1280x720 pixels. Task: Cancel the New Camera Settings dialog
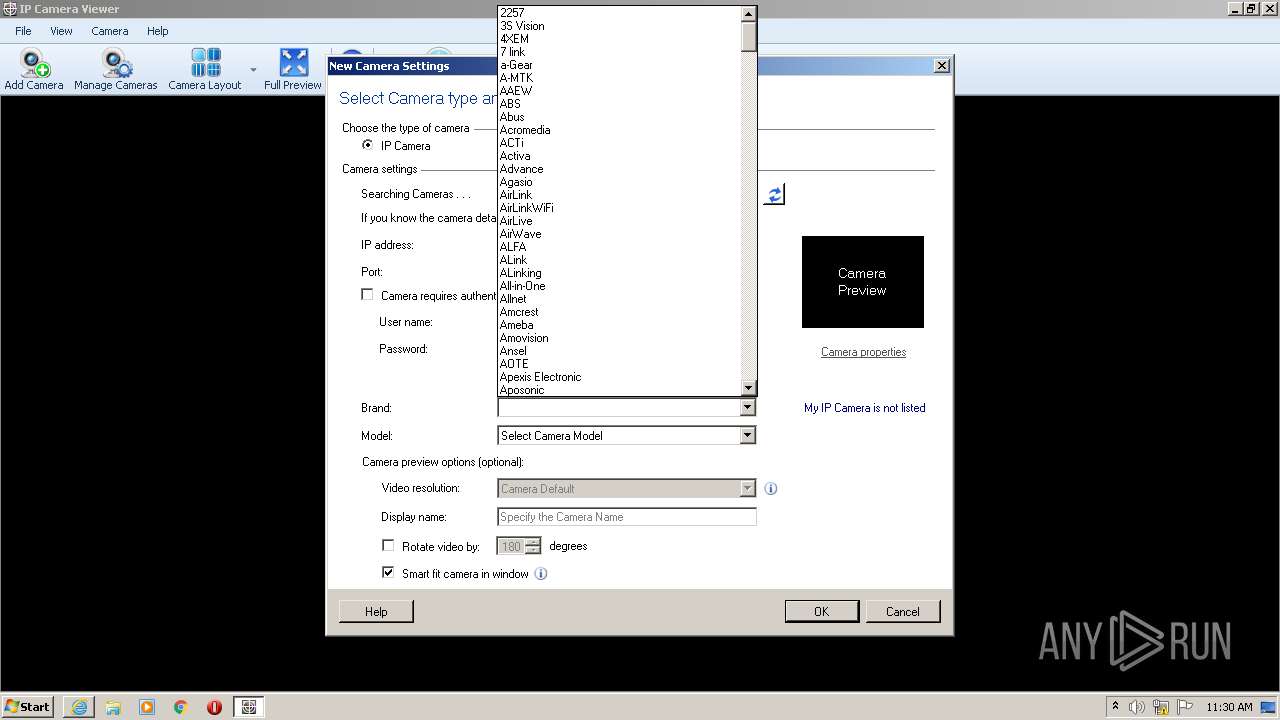[x=902, y=611]
